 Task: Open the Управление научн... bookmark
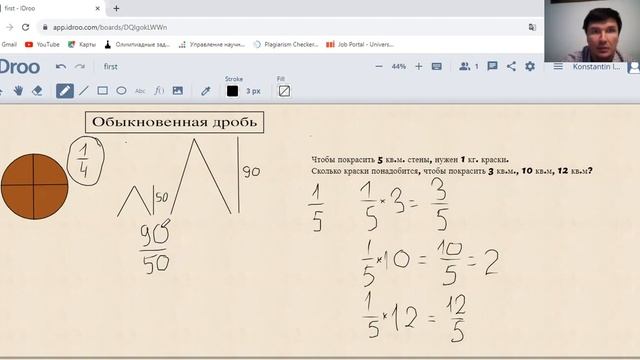tap(212, 44)
